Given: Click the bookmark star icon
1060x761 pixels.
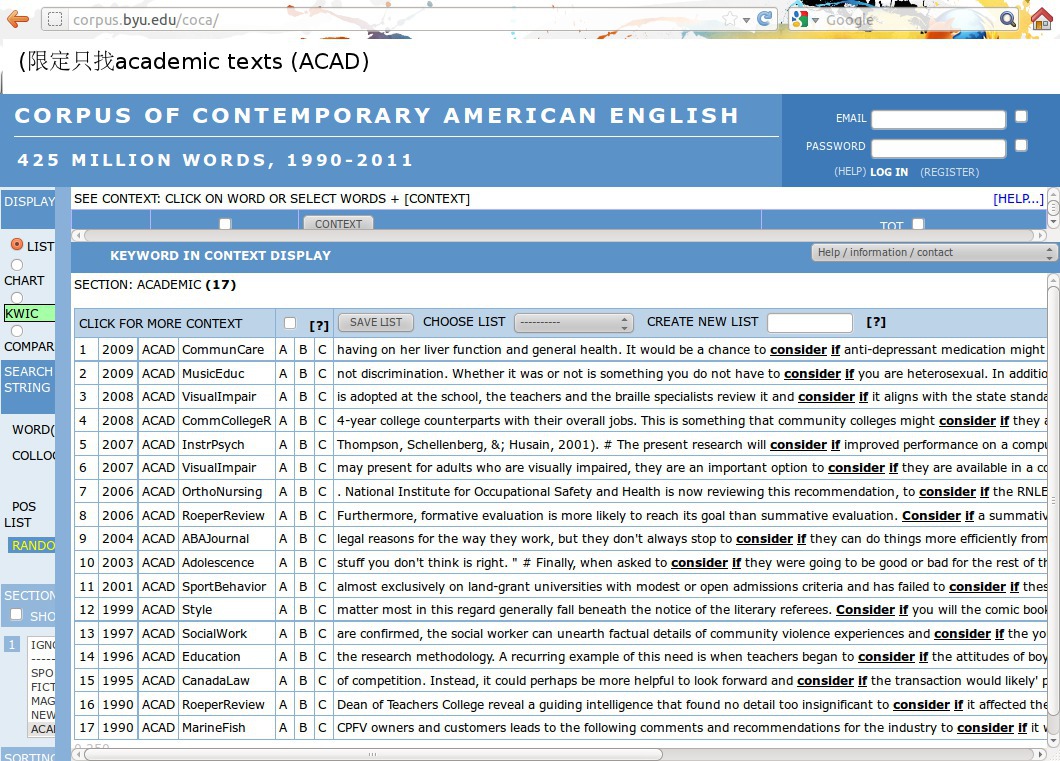Looking at the screenshot, I should coord(729,19).
